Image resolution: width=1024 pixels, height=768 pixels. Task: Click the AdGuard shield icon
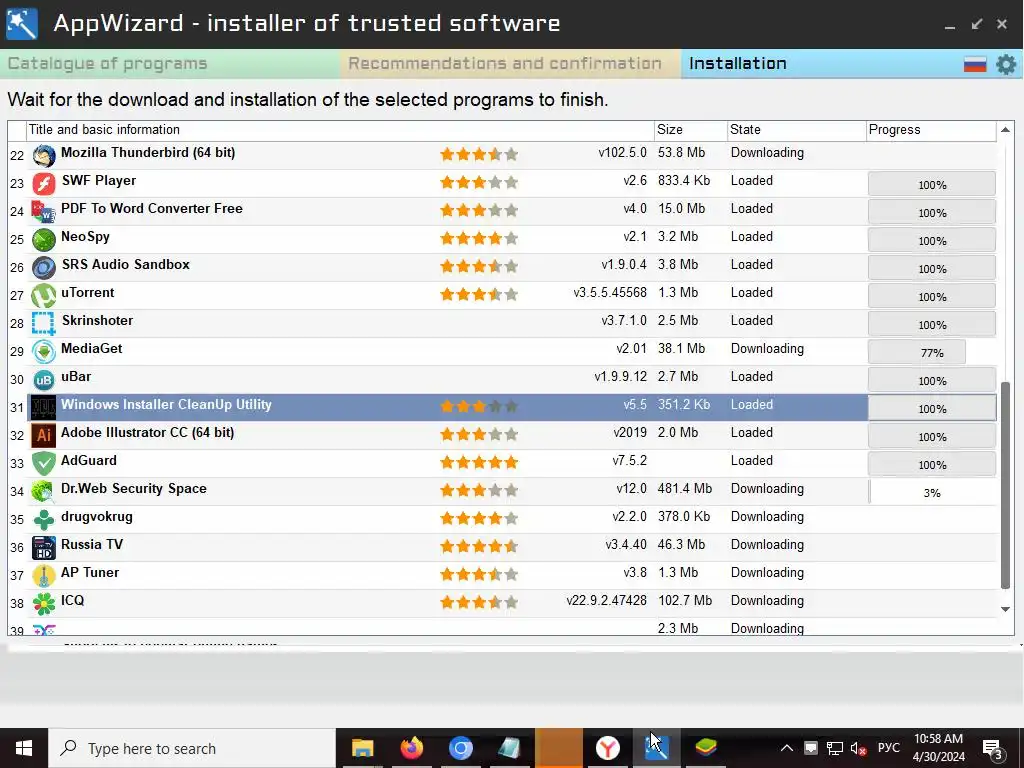point(44,464)
